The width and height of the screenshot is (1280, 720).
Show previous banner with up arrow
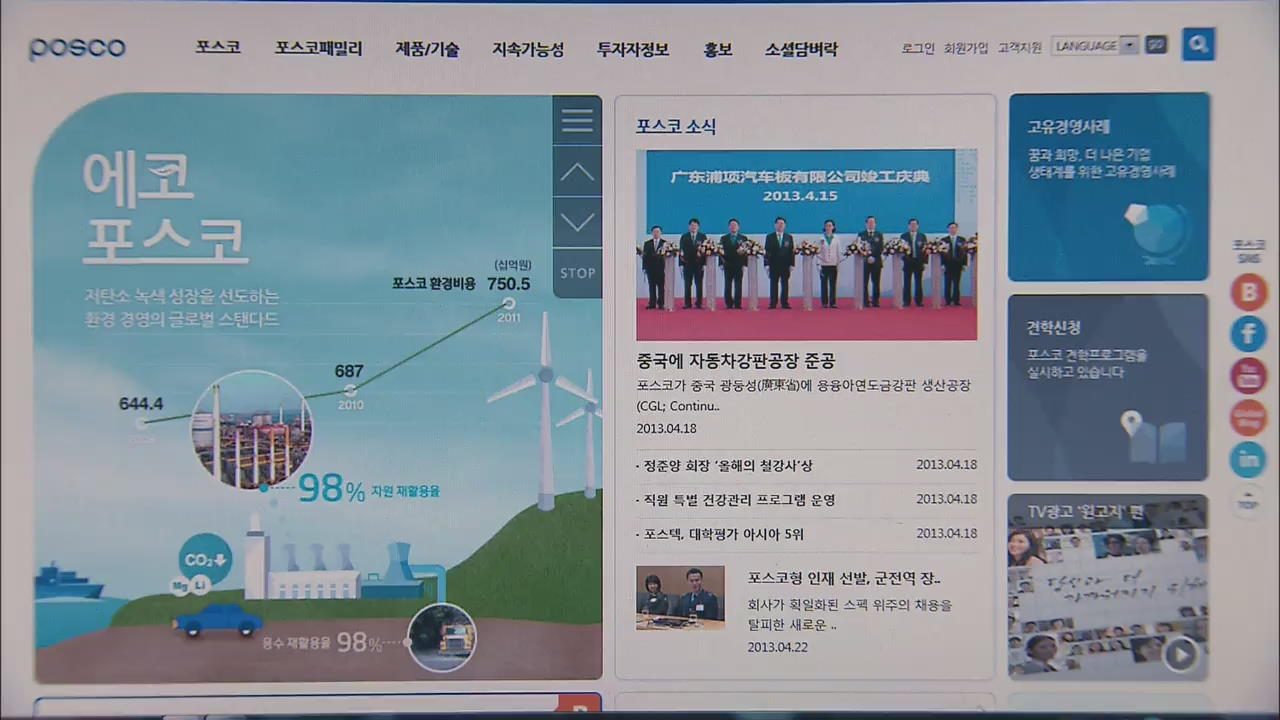pyautogui.click(x=577, y=171)
